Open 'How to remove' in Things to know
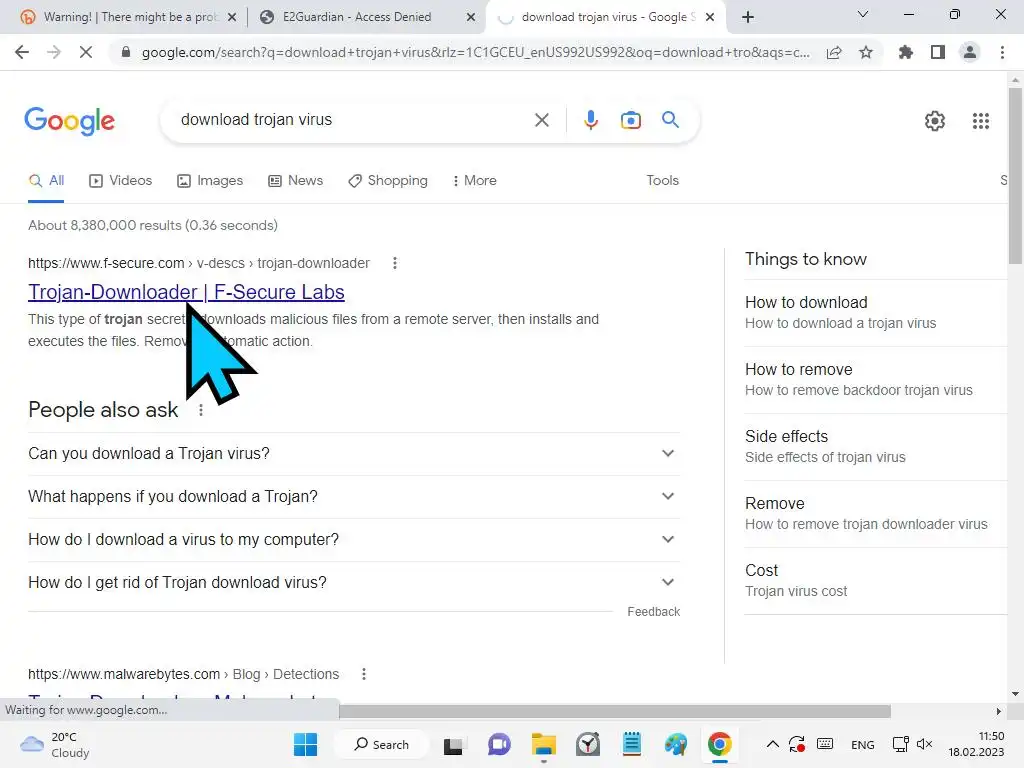 (876, 379)
